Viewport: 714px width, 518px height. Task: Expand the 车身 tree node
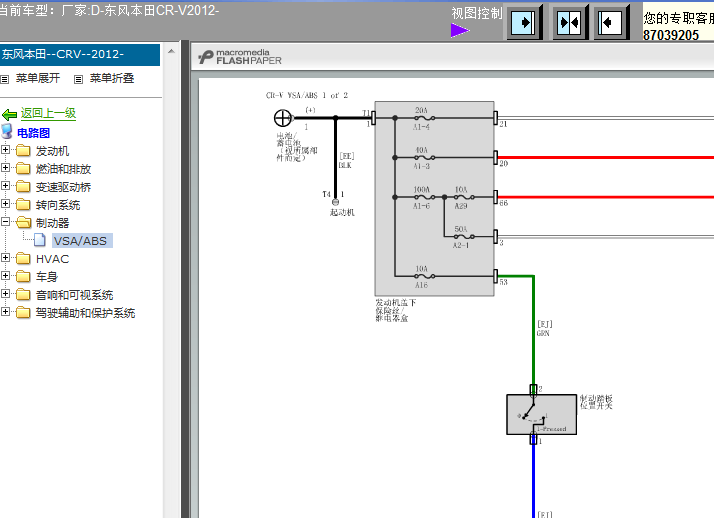(5, 275)
